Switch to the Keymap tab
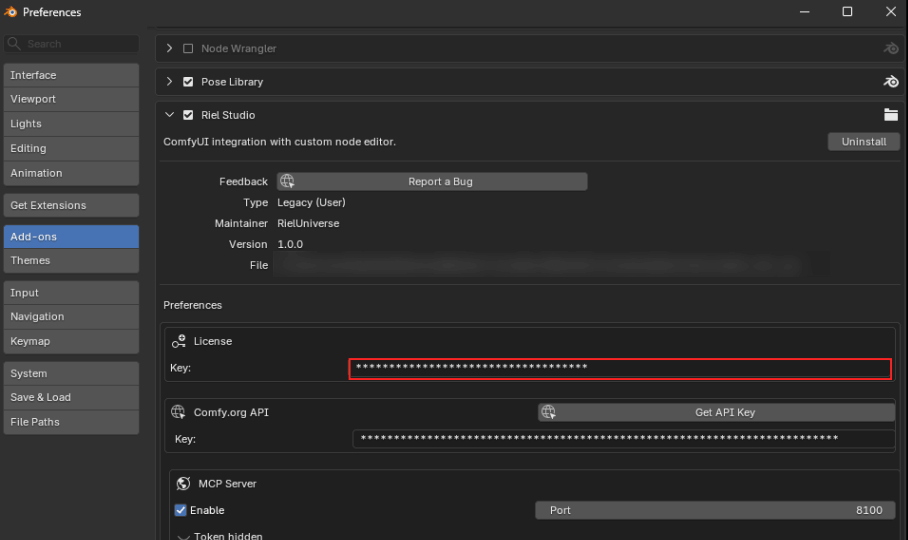This screenshot has width=908, height=540. (x=71, y=341)
